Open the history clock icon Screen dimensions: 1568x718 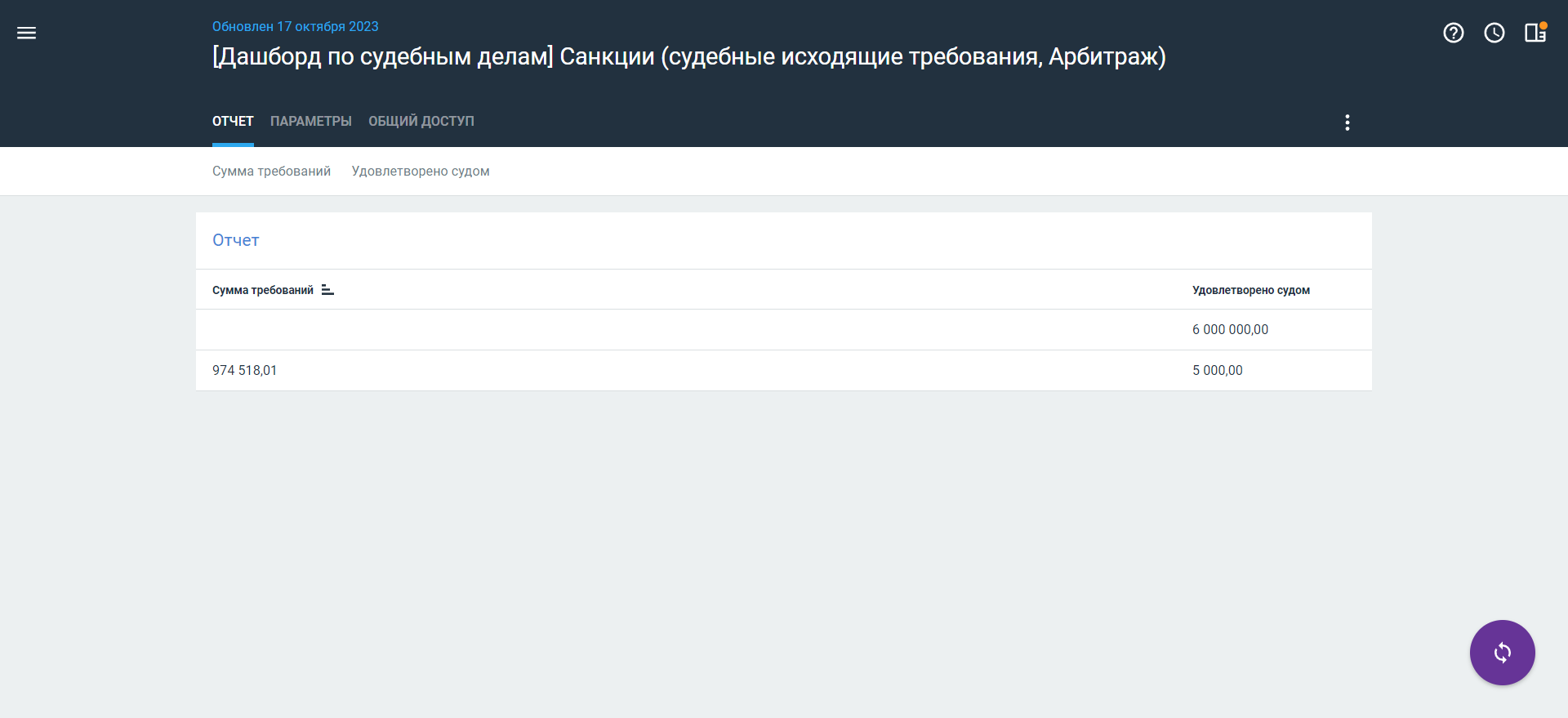[x=1494, y=33]
